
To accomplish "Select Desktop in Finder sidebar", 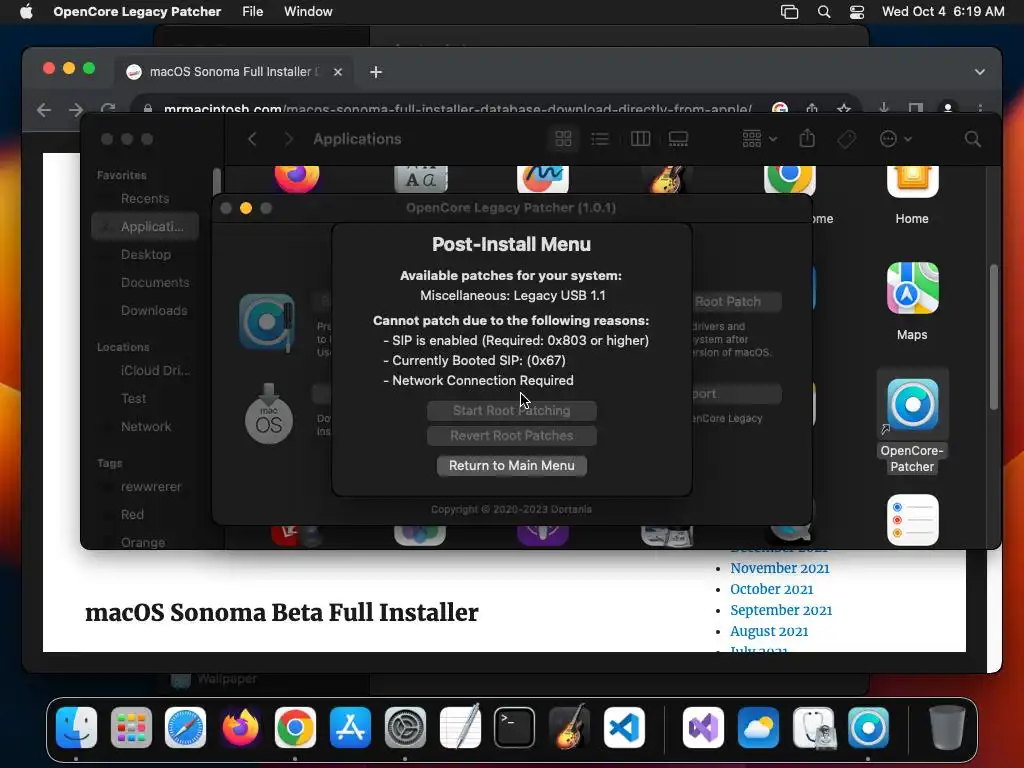I will click(x=145, y=255).
